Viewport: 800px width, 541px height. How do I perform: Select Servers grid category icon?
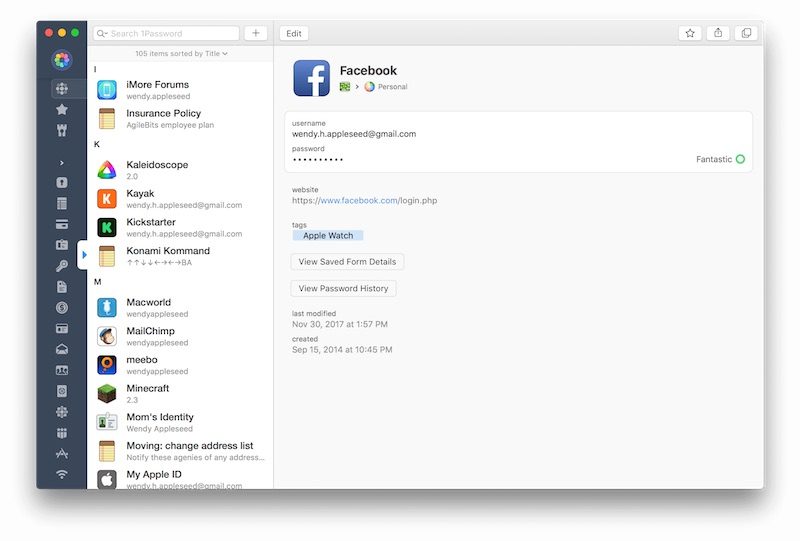tap(62, 433)
